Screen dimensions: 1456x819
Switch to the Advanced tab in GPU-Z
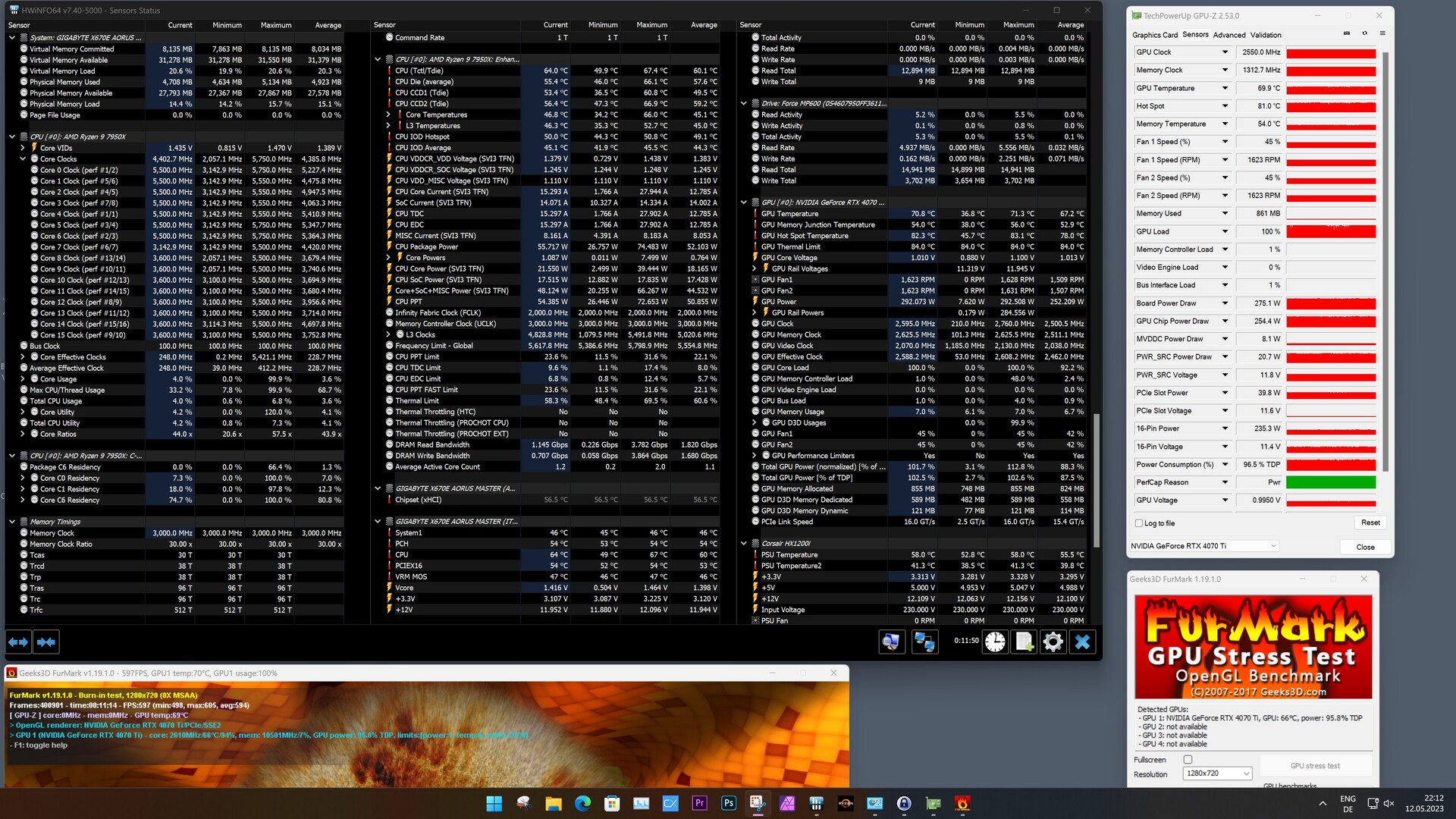[x=1228, y=35]
